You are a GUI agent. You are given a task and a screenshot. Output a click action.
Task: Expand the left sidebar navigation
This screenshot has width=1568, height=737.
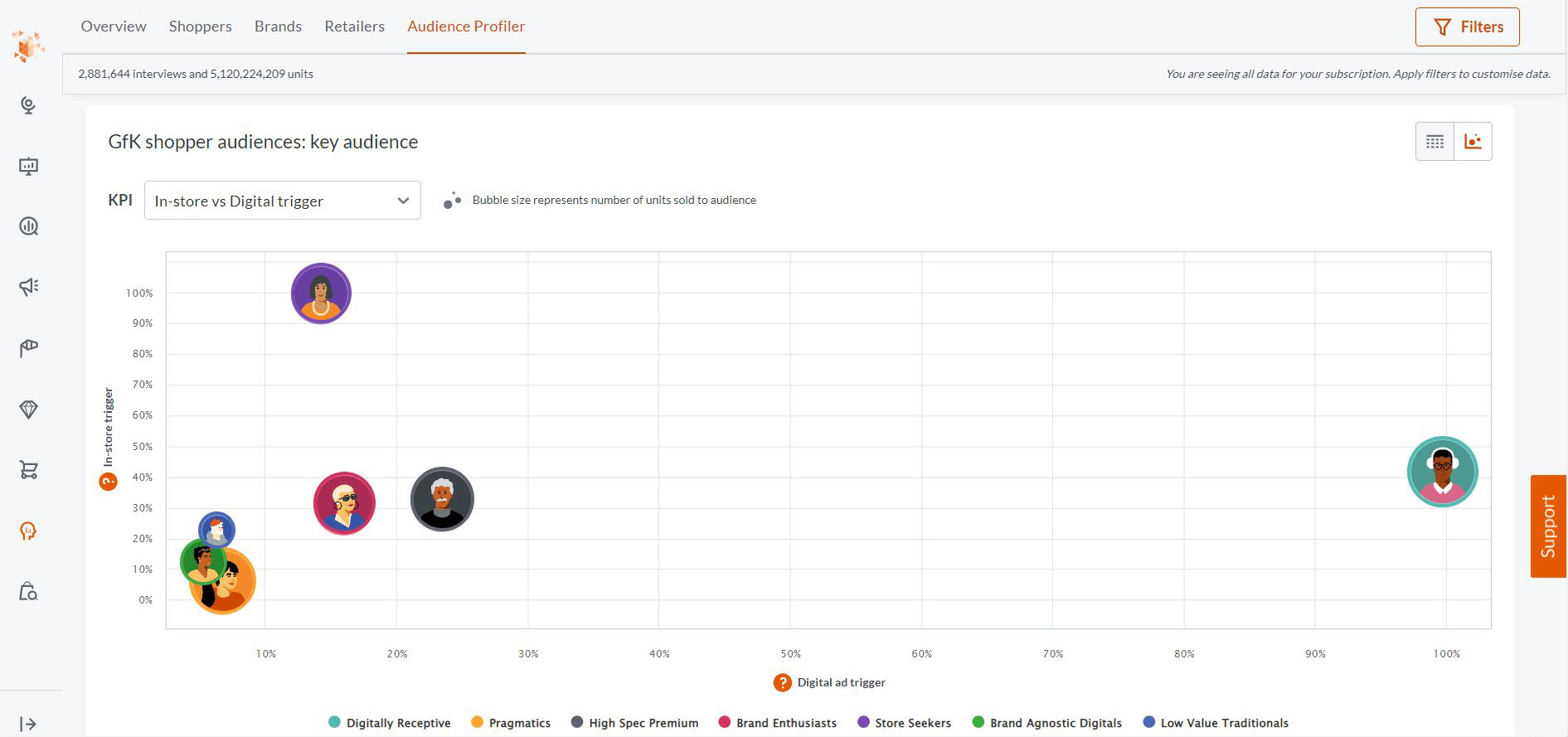pos(28,724)
